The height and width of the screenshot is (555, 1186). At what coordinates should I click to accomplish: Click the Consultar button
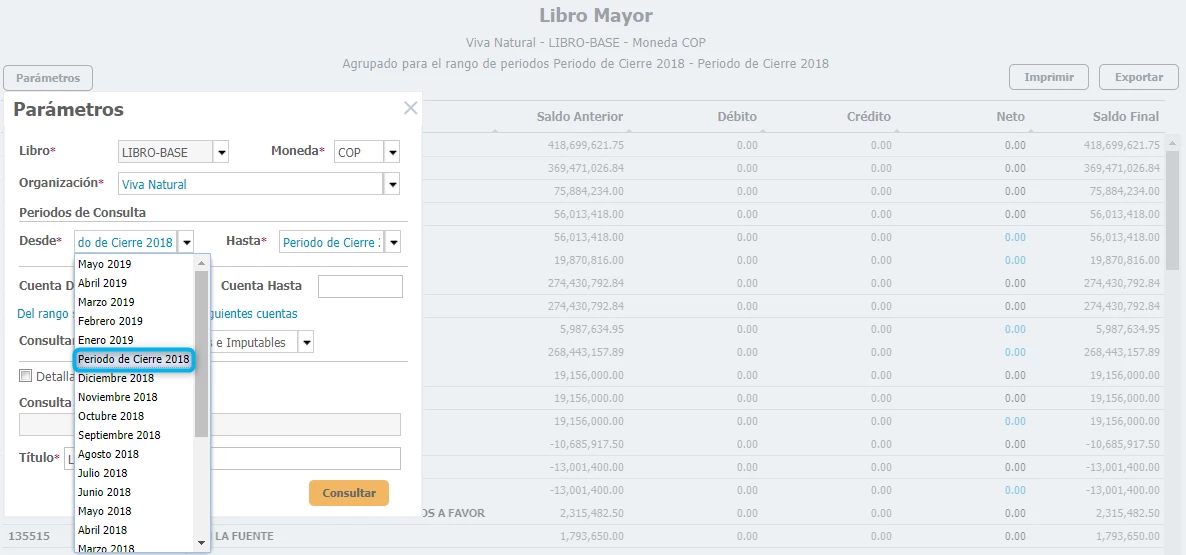pos(348,493)
